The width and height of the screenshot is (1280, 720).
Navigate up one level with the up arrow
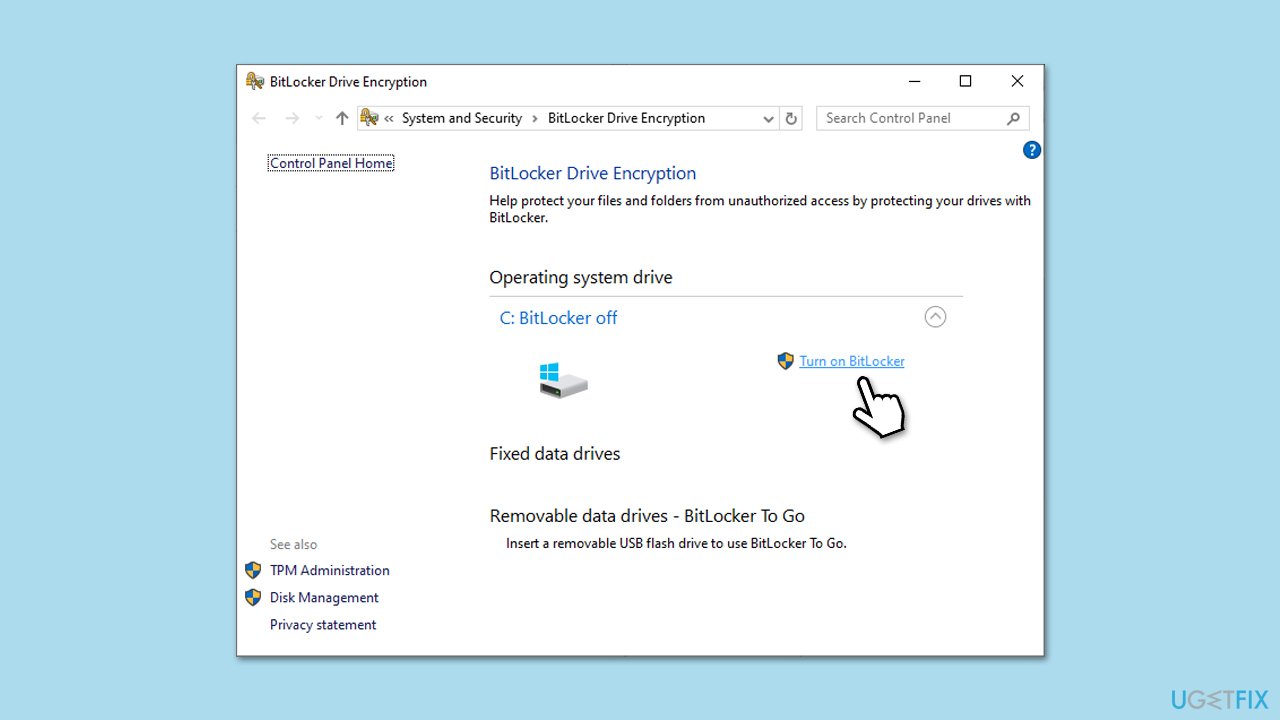(x=341, y=118)
